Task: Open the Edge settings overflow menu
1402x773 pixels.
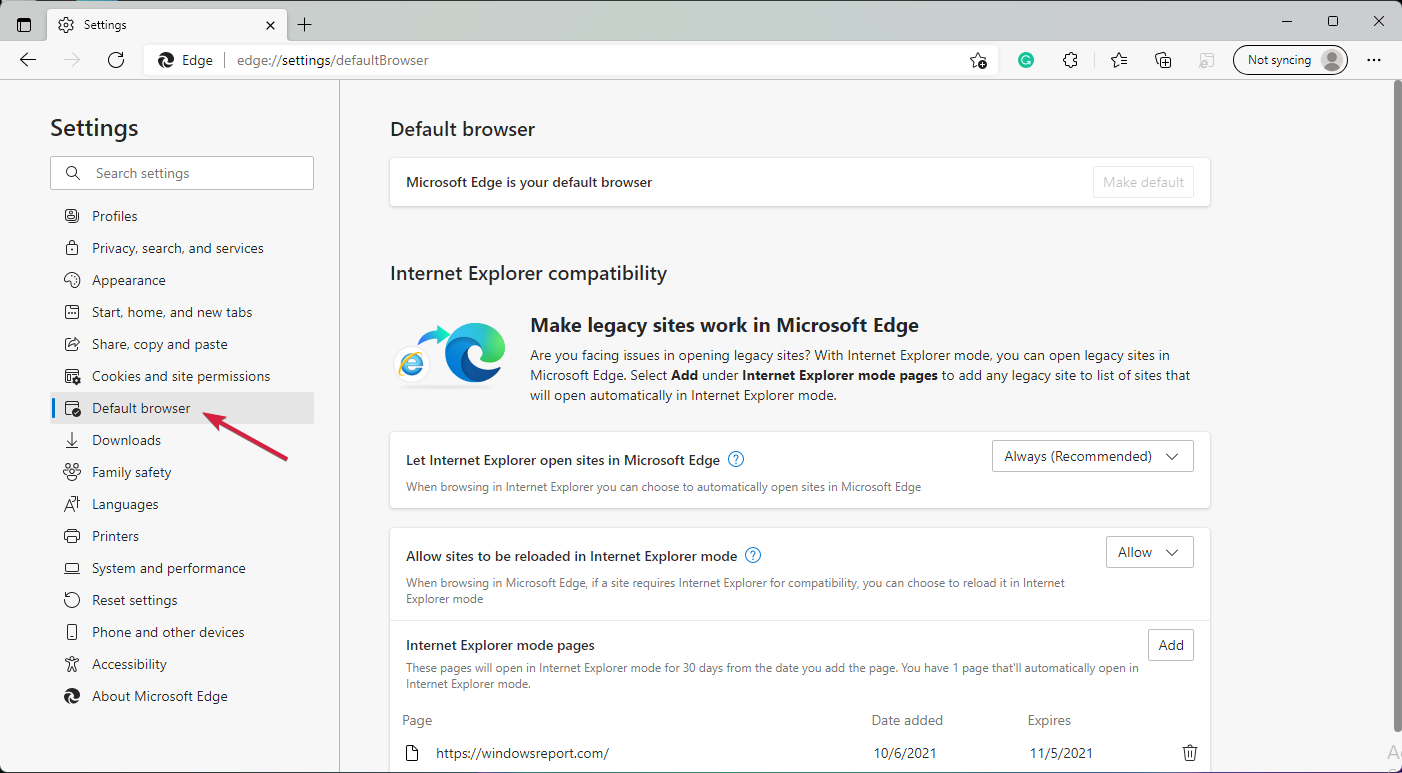Action: [1374, 60]
